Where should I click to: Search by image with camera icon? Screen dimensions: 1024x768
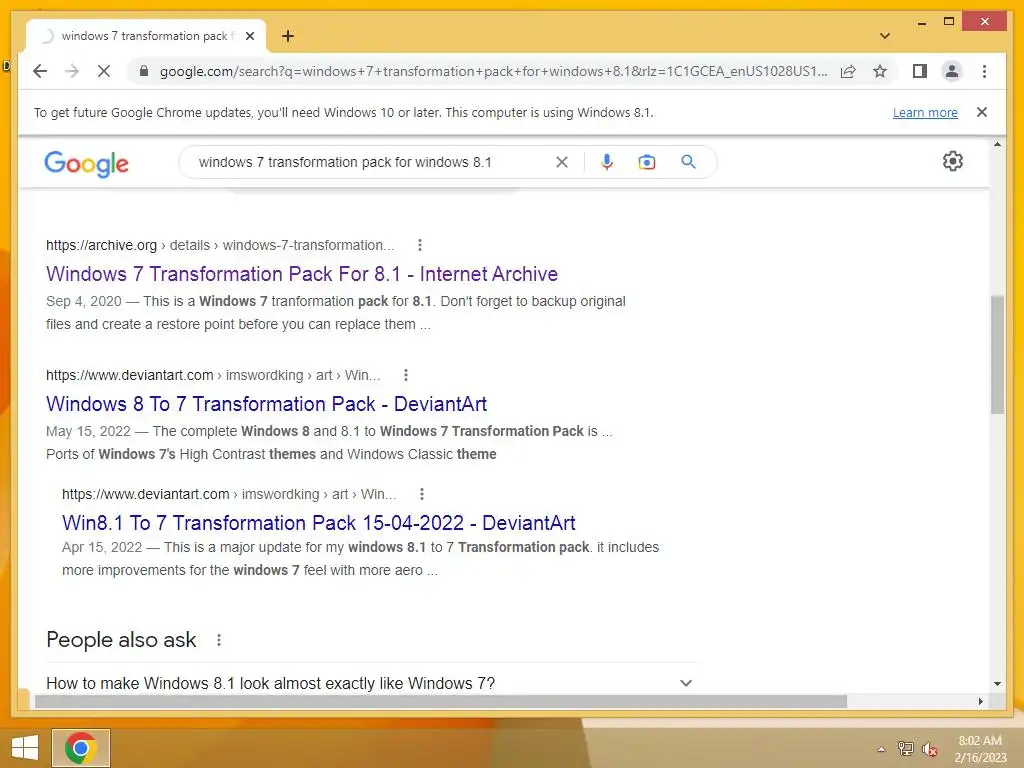click(x=647, y=162)
